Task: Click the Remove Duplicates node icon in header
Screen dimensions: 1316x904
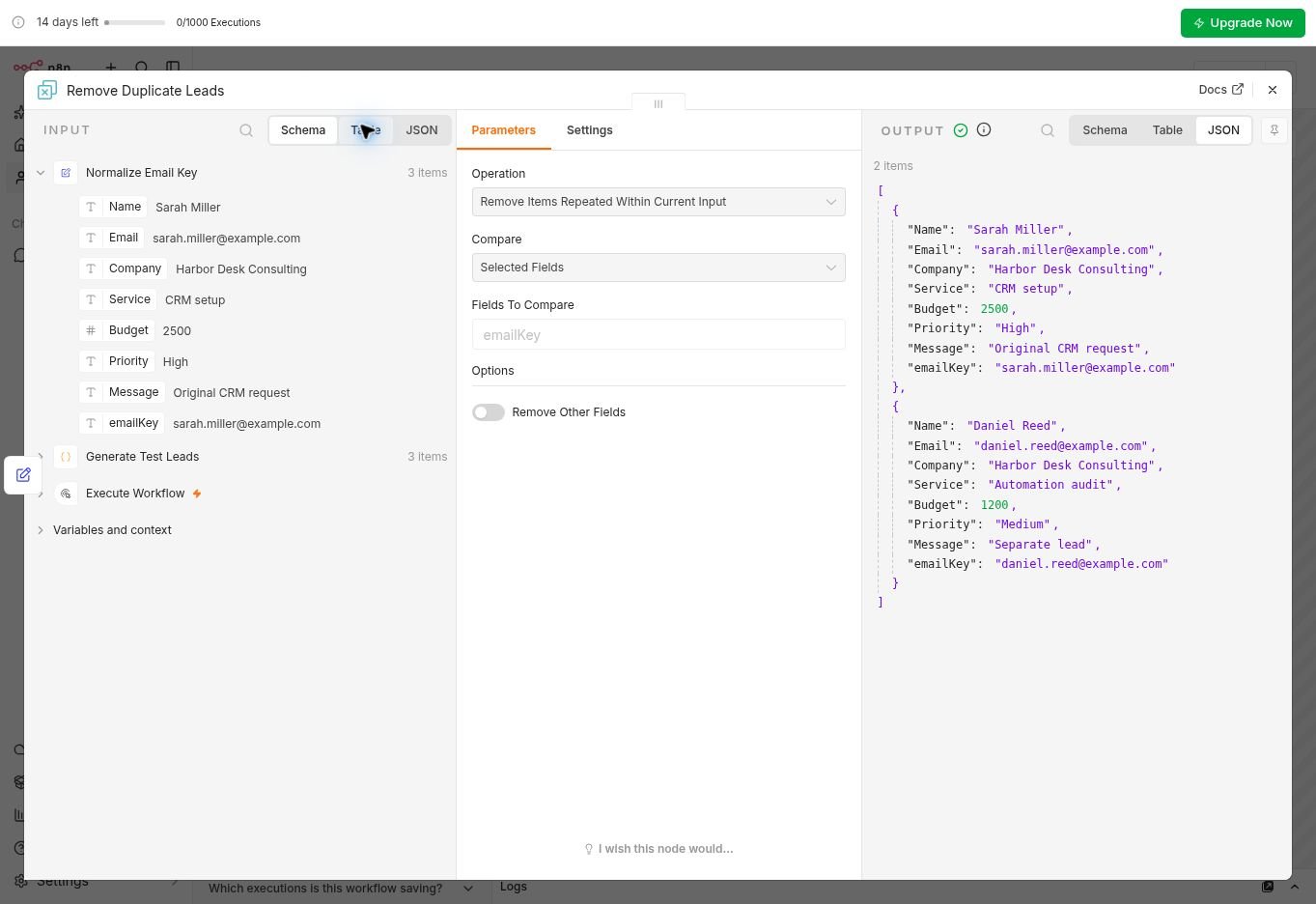Action: (46, 90)
